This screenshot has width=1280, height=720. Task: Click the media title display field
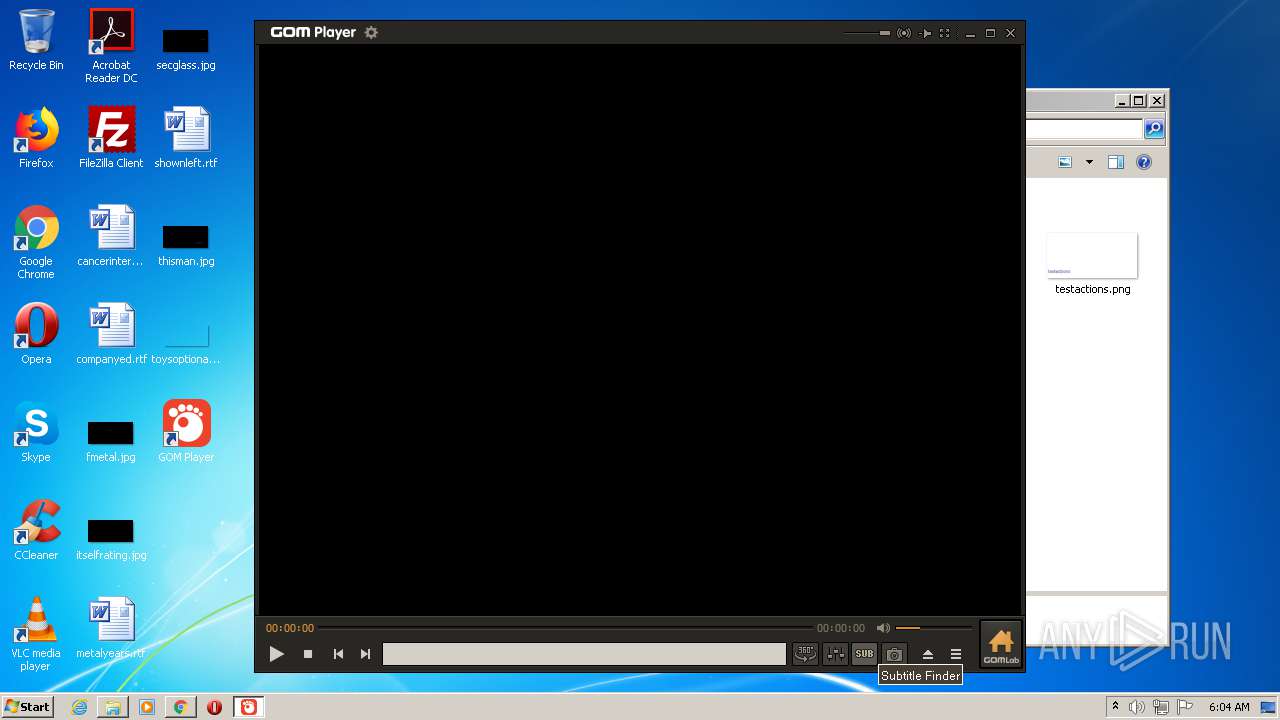584,654
